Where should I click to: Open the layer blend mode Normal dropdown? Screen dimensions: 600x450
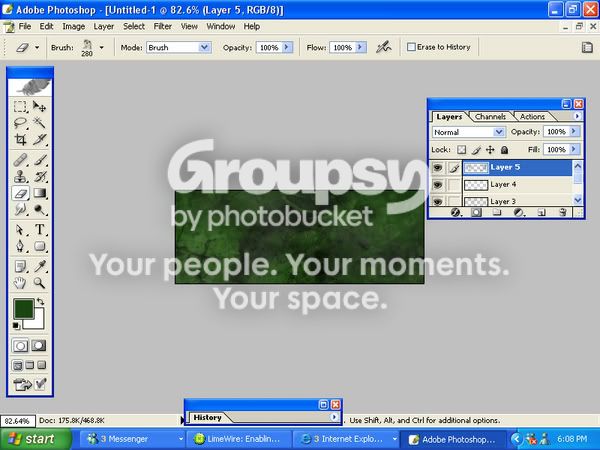click(499, 132)
